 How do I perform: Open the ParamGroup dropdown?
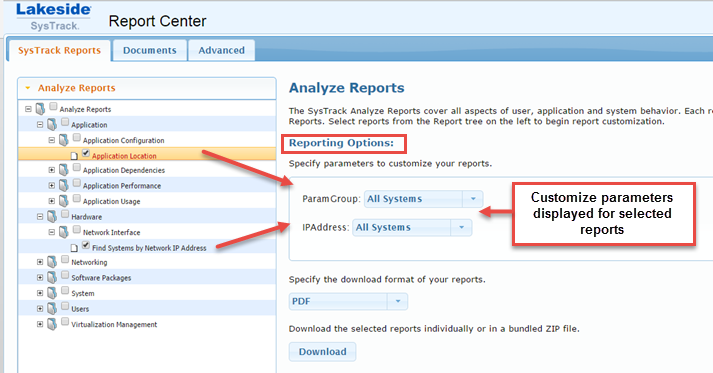coord(423,199)
